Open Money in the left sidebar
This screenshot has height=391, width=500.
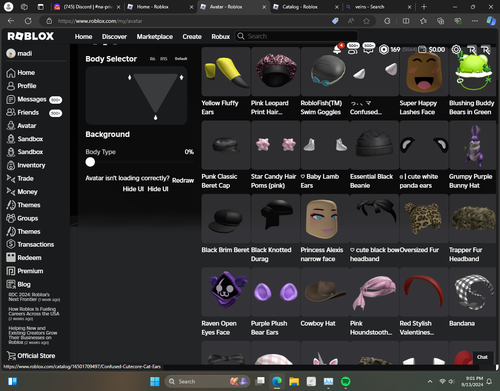(x=22, y=192)
